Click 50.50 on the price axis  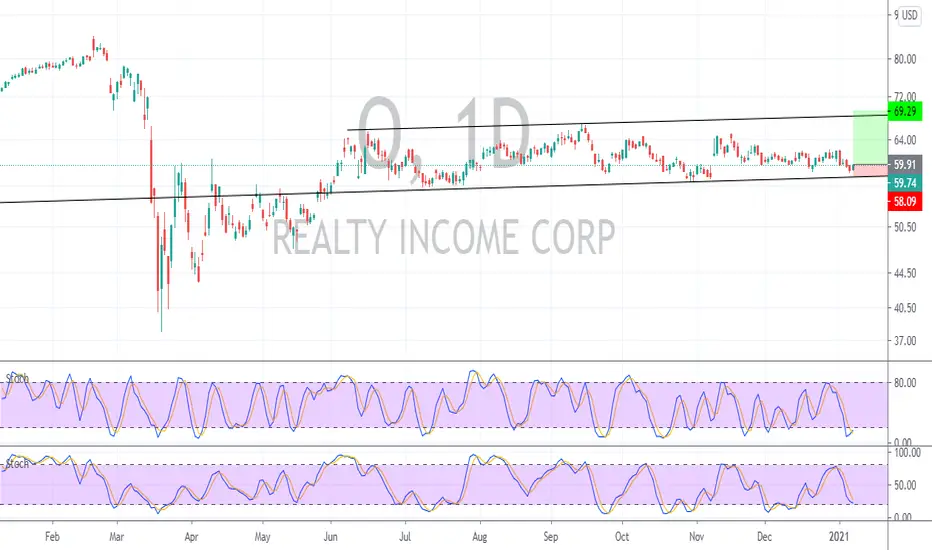[905, 227]
